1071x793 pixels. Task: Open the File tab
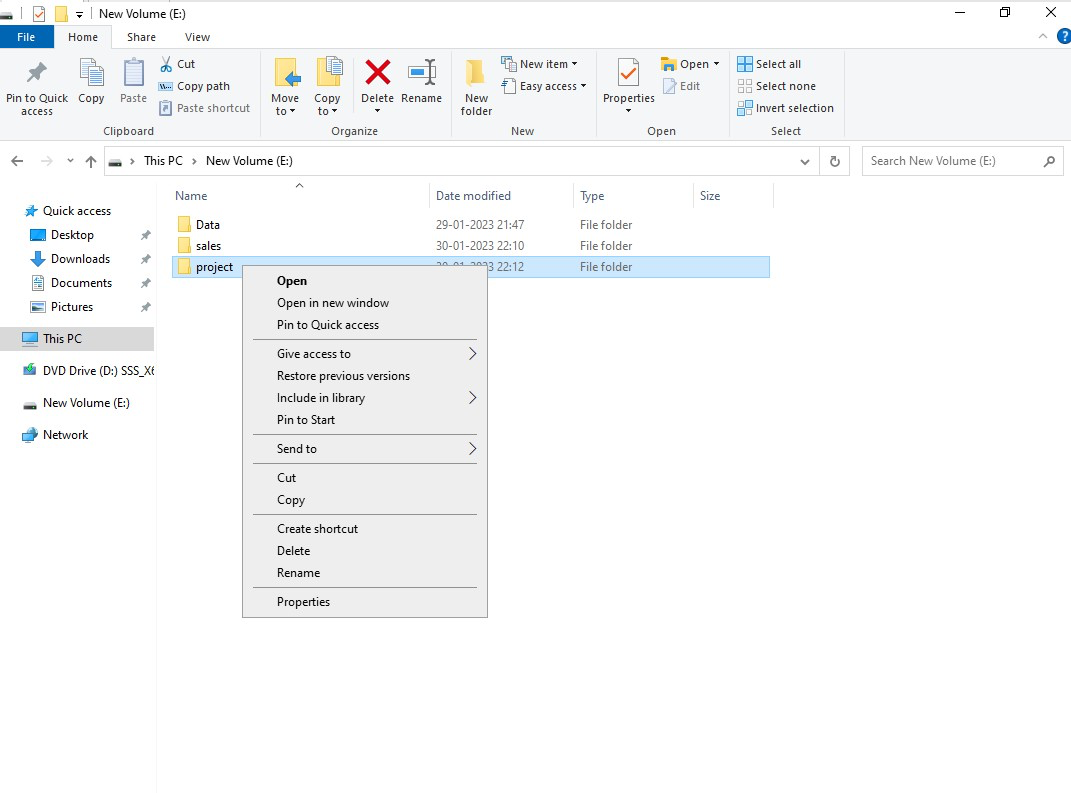pyautogui.click(x=27, y=37)
